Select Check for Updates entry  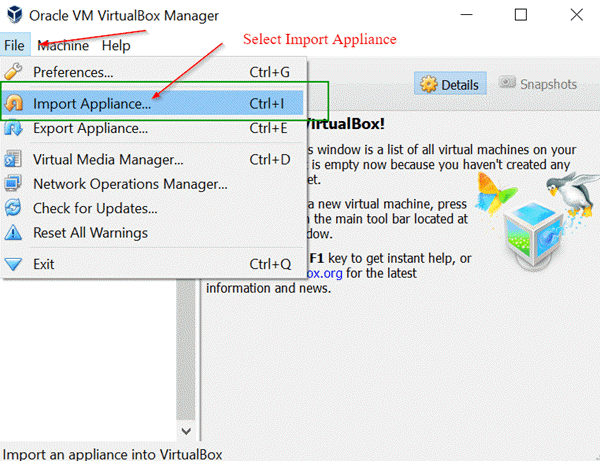pos(95,208)
